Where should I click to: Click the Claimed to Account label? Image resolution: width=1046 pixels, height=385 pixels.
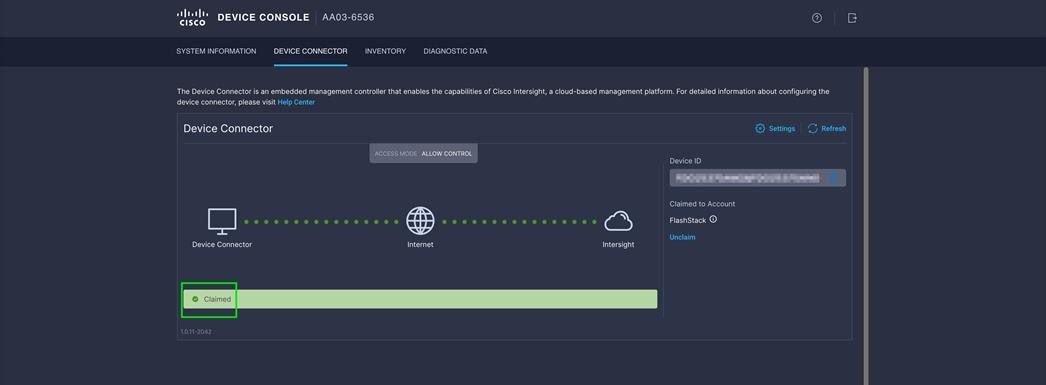pyautogui.click(x=702, y=204)
